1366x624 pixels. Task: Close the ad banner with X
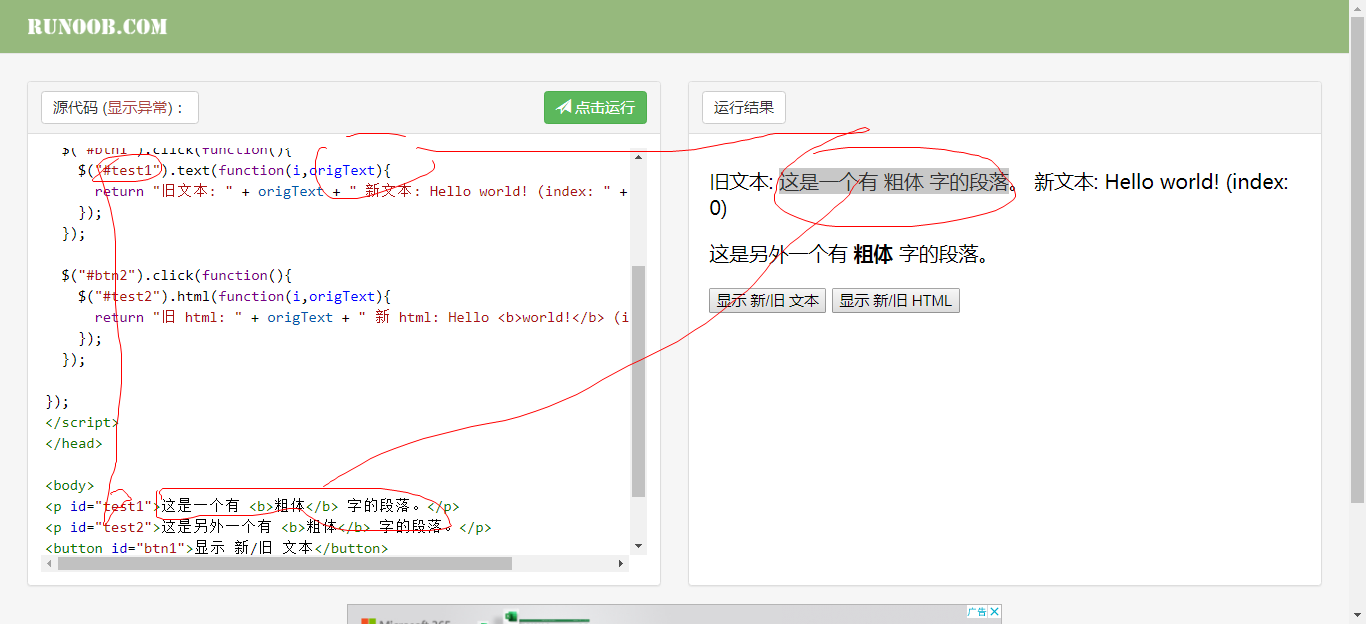coord(996,611)
